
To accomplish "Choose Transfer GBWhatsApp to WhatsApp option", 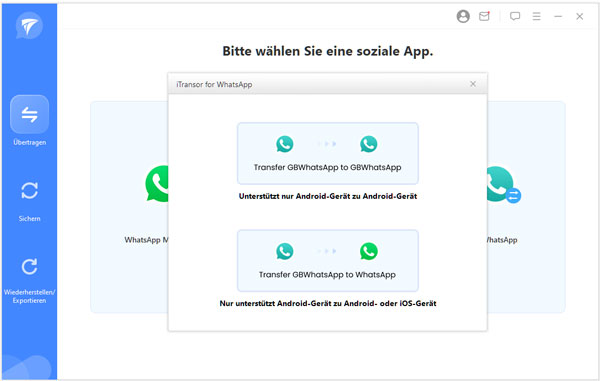I will 328,261.
